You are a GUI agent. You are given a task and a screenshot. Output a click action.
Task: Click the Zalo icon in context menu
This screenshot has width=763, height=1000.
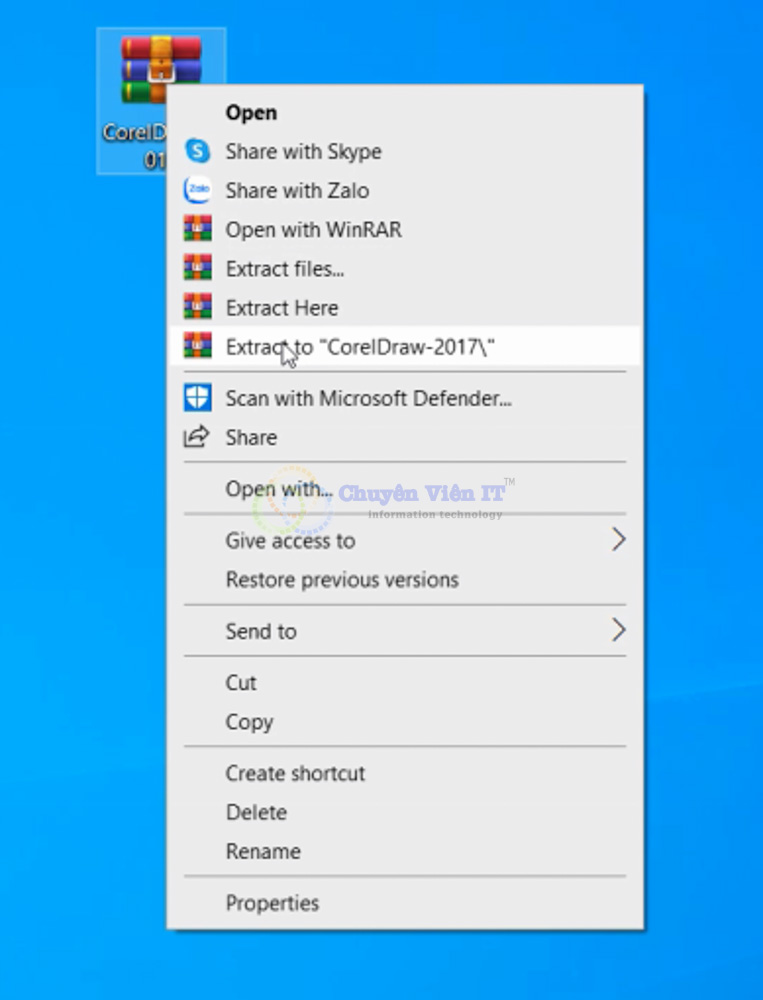pos(198,191)
